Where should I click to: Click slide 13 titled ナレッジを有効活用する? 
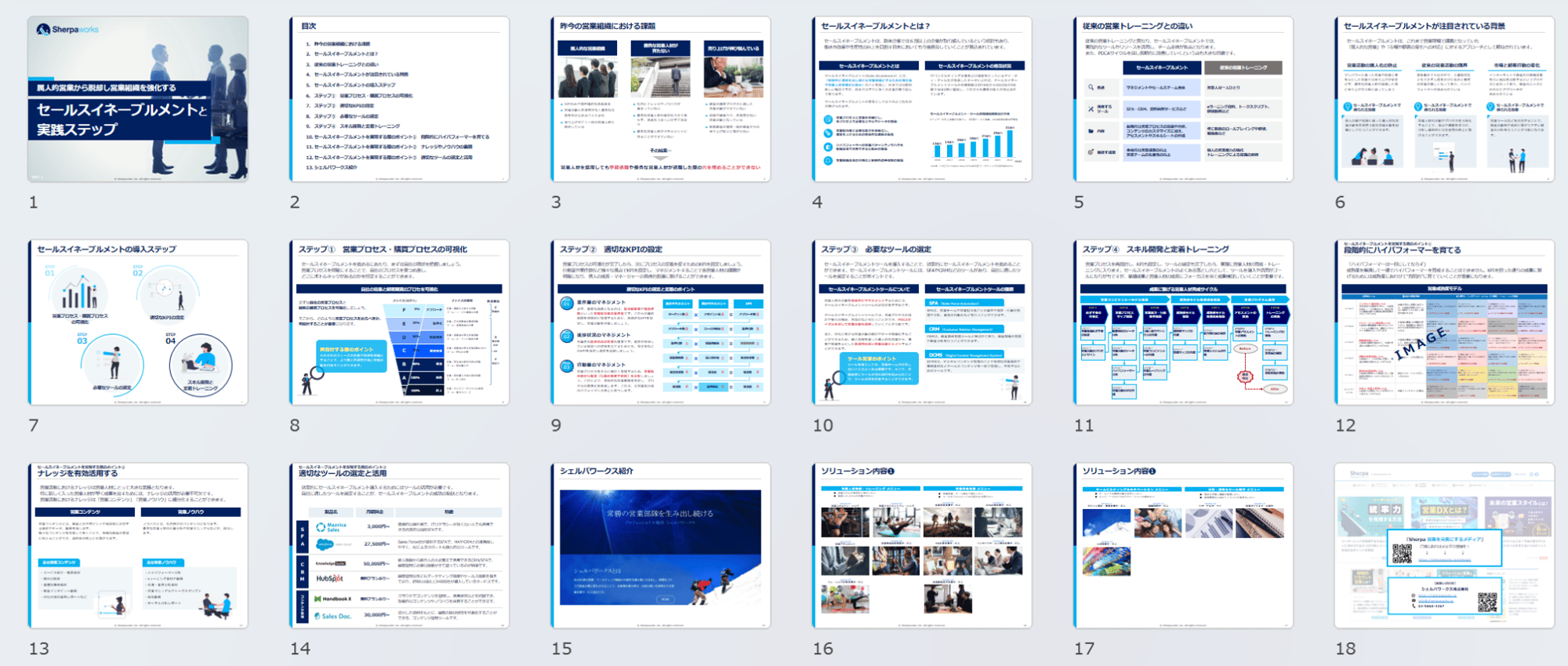[138, 545]
